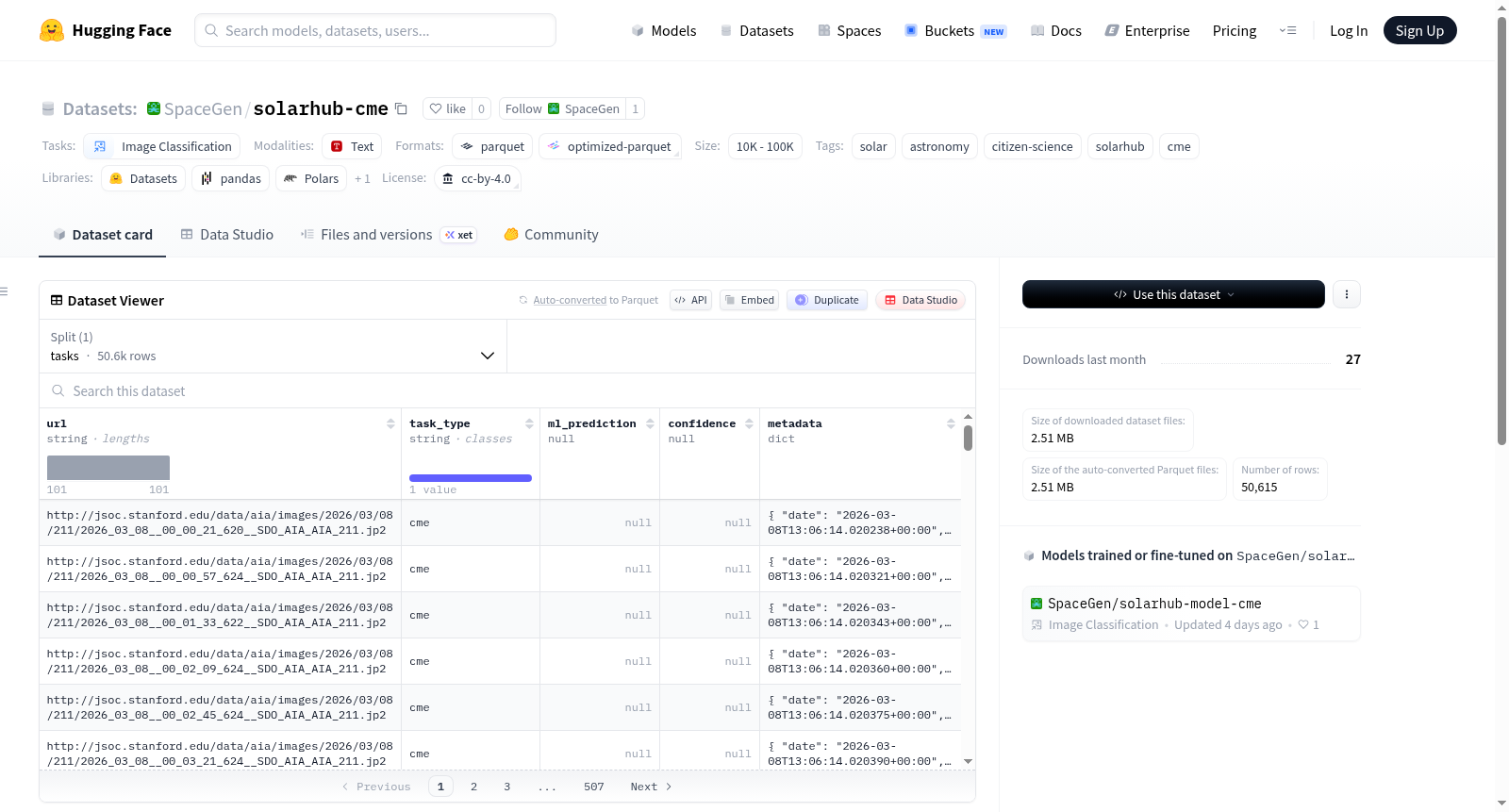1509x812 pixels.
Task: Open Enterprise in the top navigation
Action: click(1148, 30)
